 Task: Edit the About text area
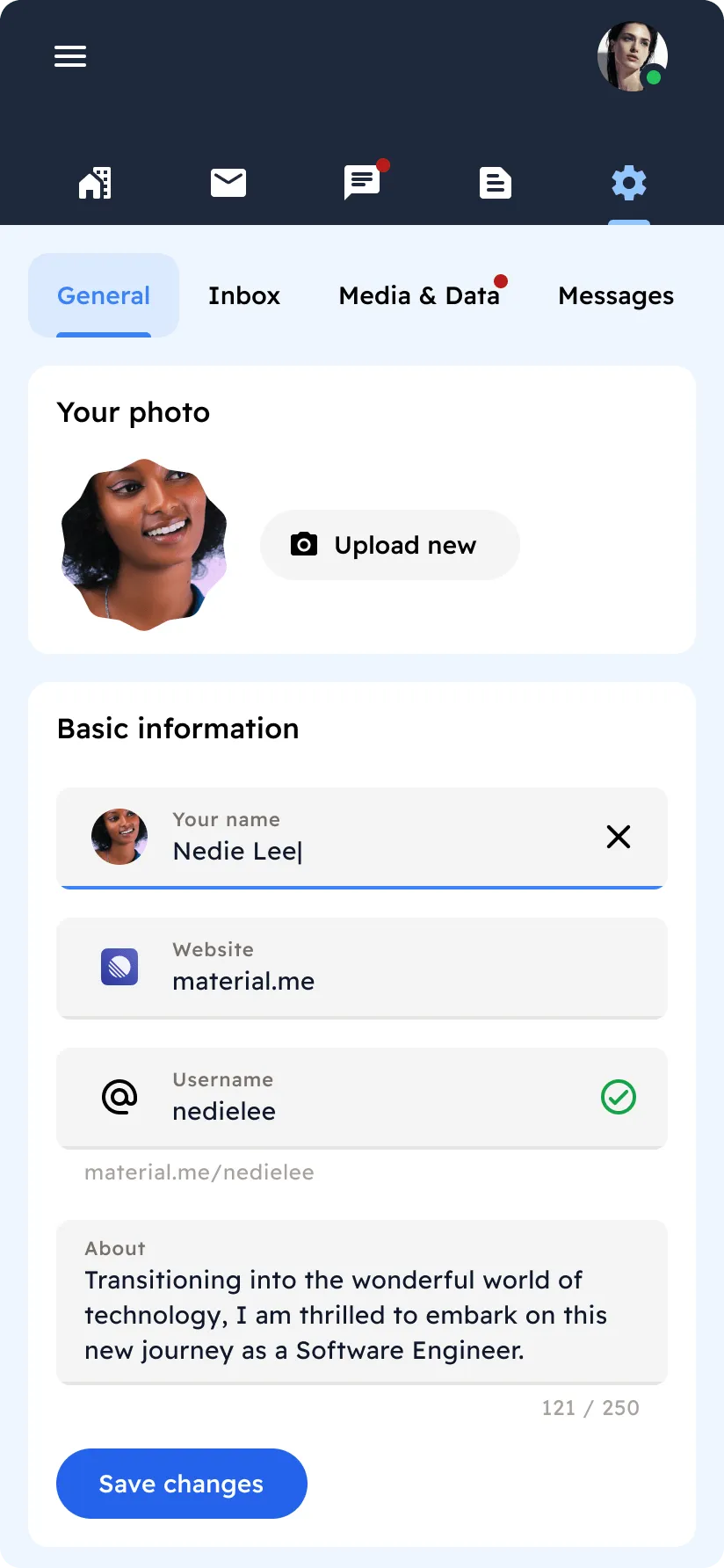click(362, 1315)
